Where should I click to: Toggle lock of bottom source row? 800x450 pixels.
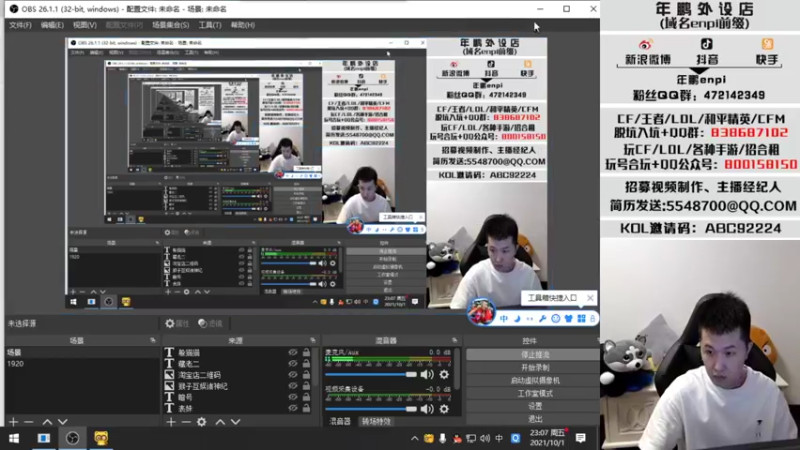coord(306,408)
